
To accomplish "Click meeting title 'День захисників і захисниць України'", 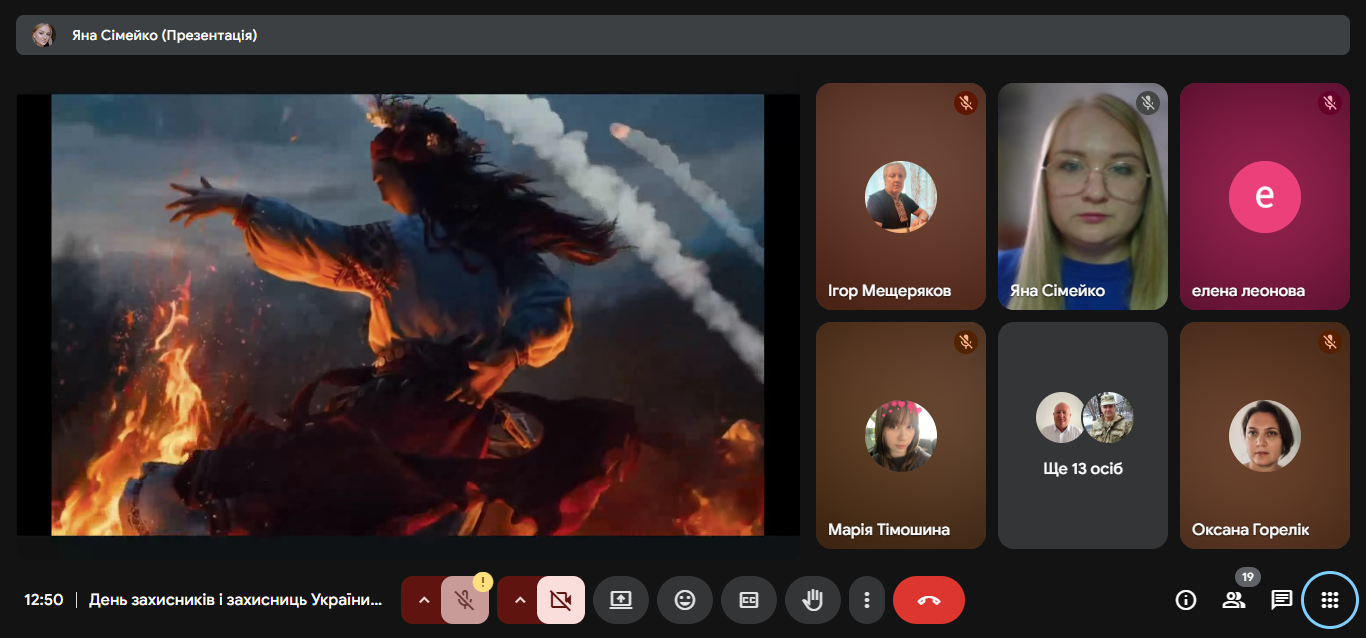I will point(235,600).
